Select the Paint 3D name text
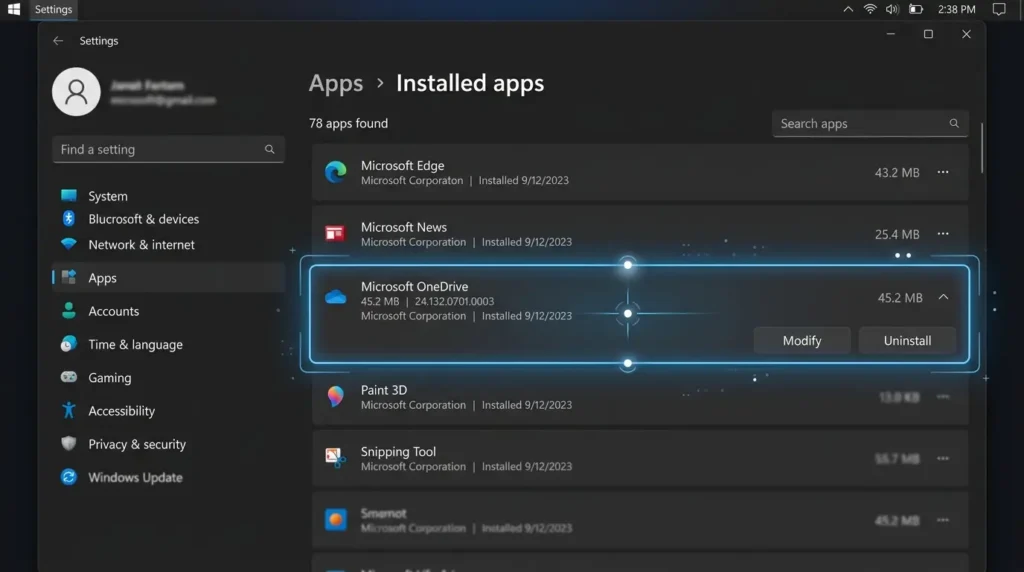Screen dimensions: 1024x572 (384, 390)
